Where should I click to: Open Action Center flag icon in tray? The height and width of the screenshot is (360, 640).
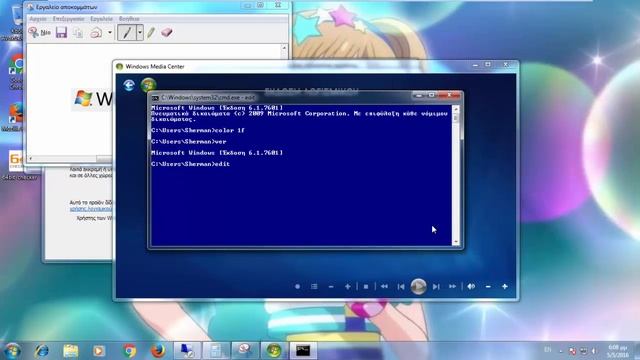[572, 351]
